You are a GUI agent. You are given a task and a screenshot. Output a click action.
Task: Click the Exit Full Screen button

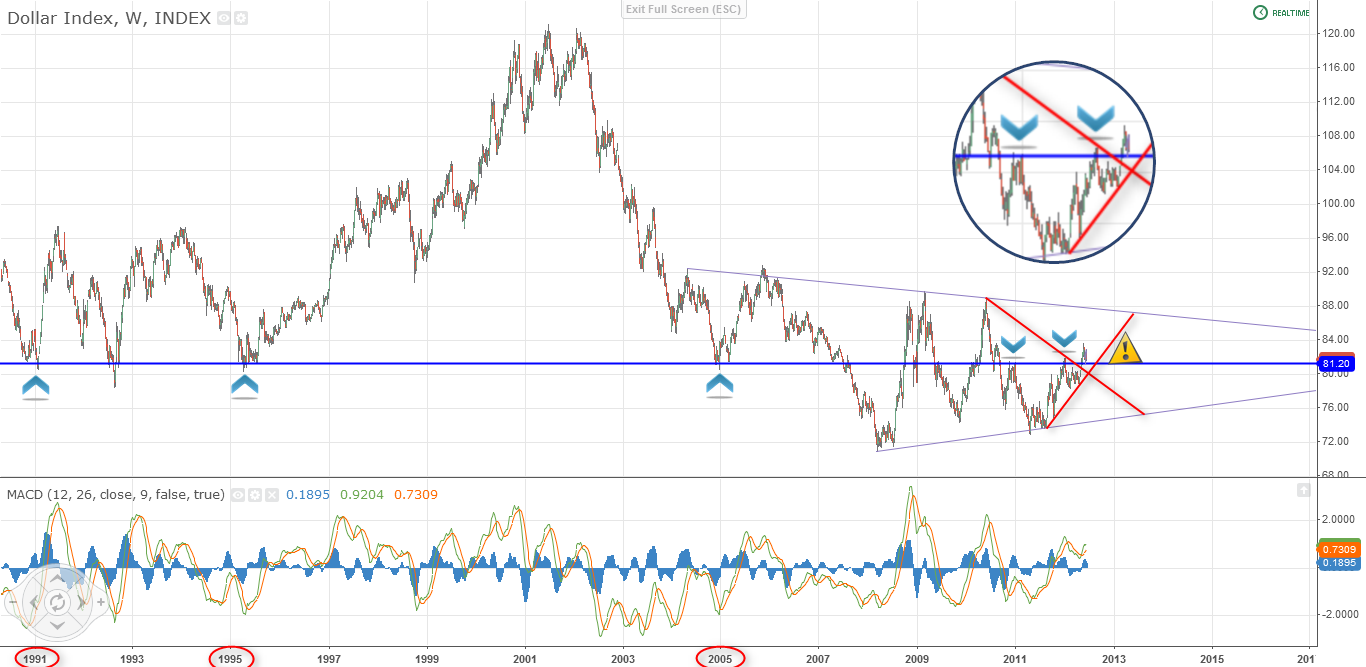pyautogui.click(x=683, y=9)
